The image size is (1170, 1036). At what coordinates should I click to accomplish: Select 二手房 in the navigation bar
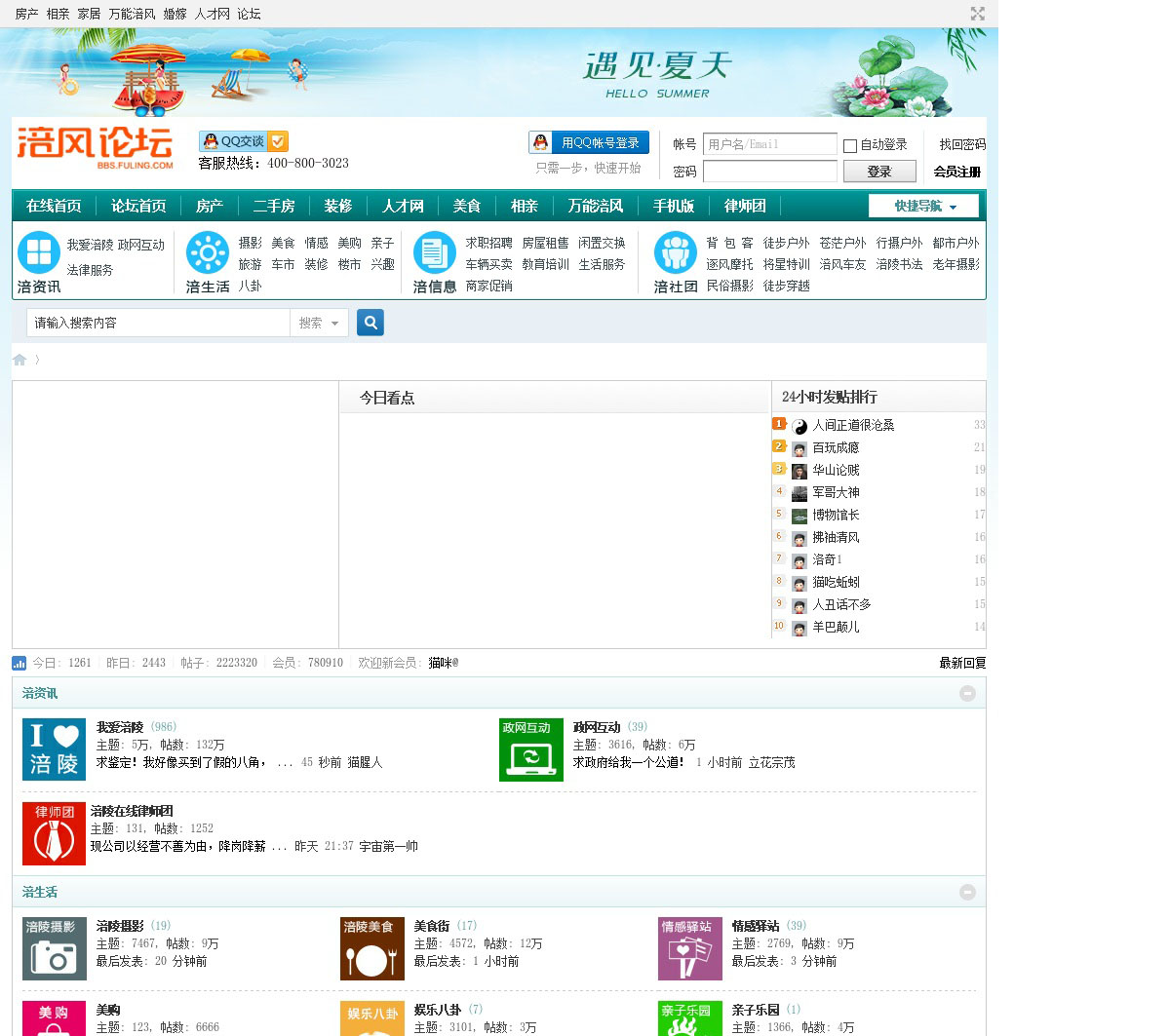click(273, 206)
